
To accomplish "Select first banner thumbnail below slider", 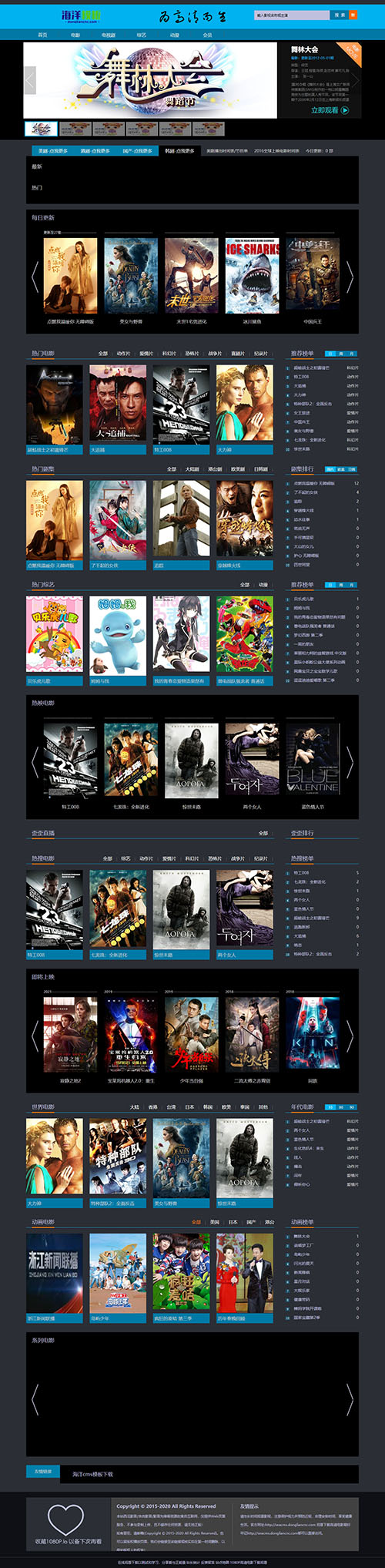I will [x=42, y=129].
